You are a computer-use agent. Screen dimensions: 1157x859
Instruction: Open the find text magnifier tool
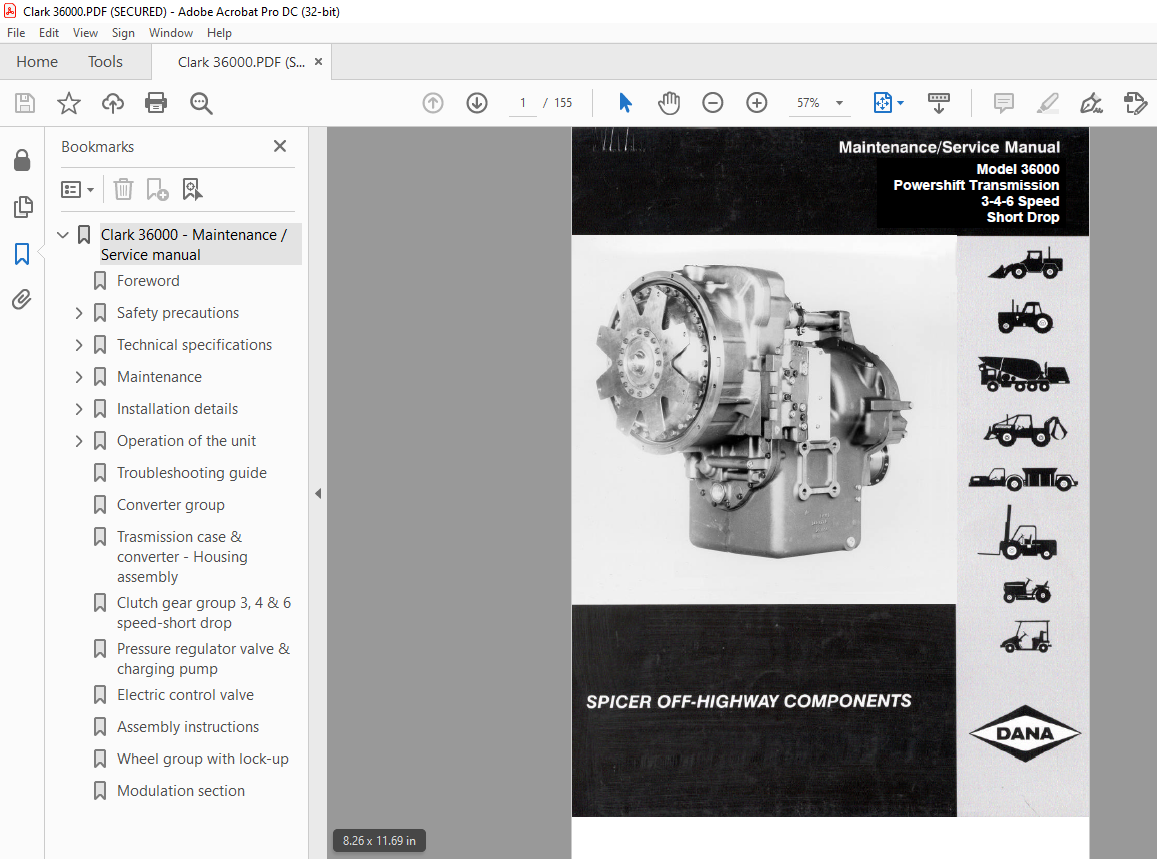pos(201,103)
